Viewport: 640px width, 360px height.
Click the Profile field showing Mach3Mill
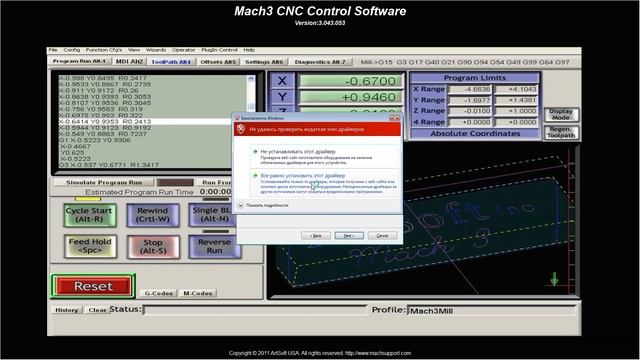coord(492,311)
